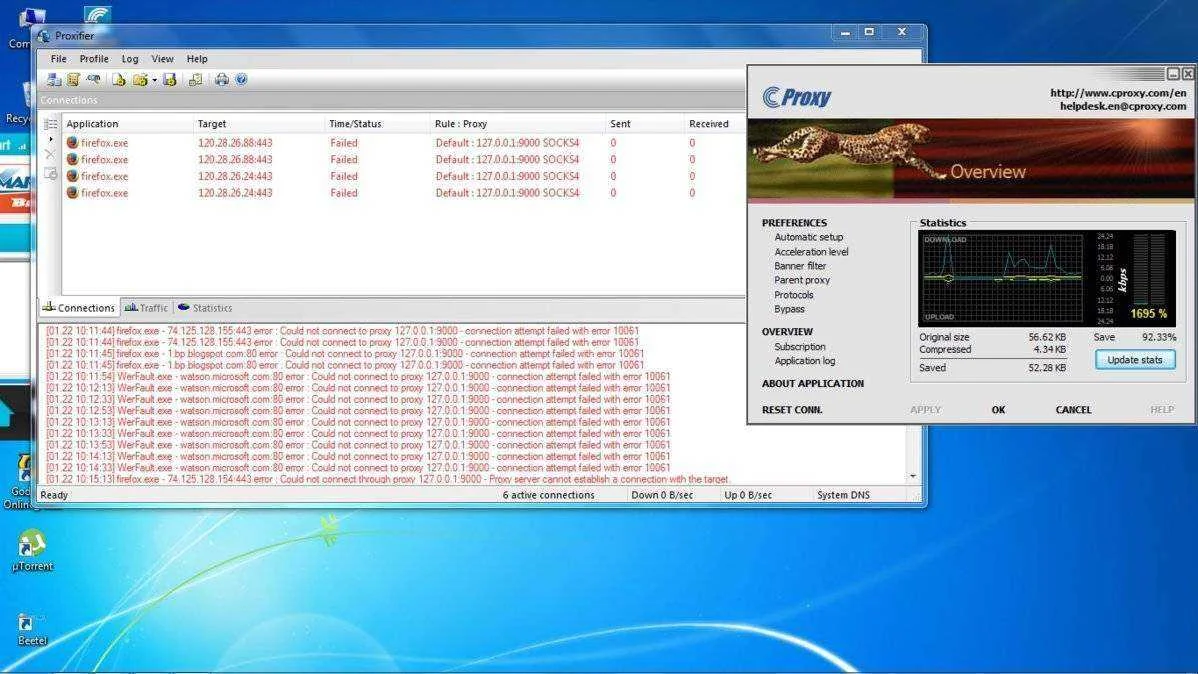Click the list view icon beside Connections

pyautogui.click(x=50, y=124)
